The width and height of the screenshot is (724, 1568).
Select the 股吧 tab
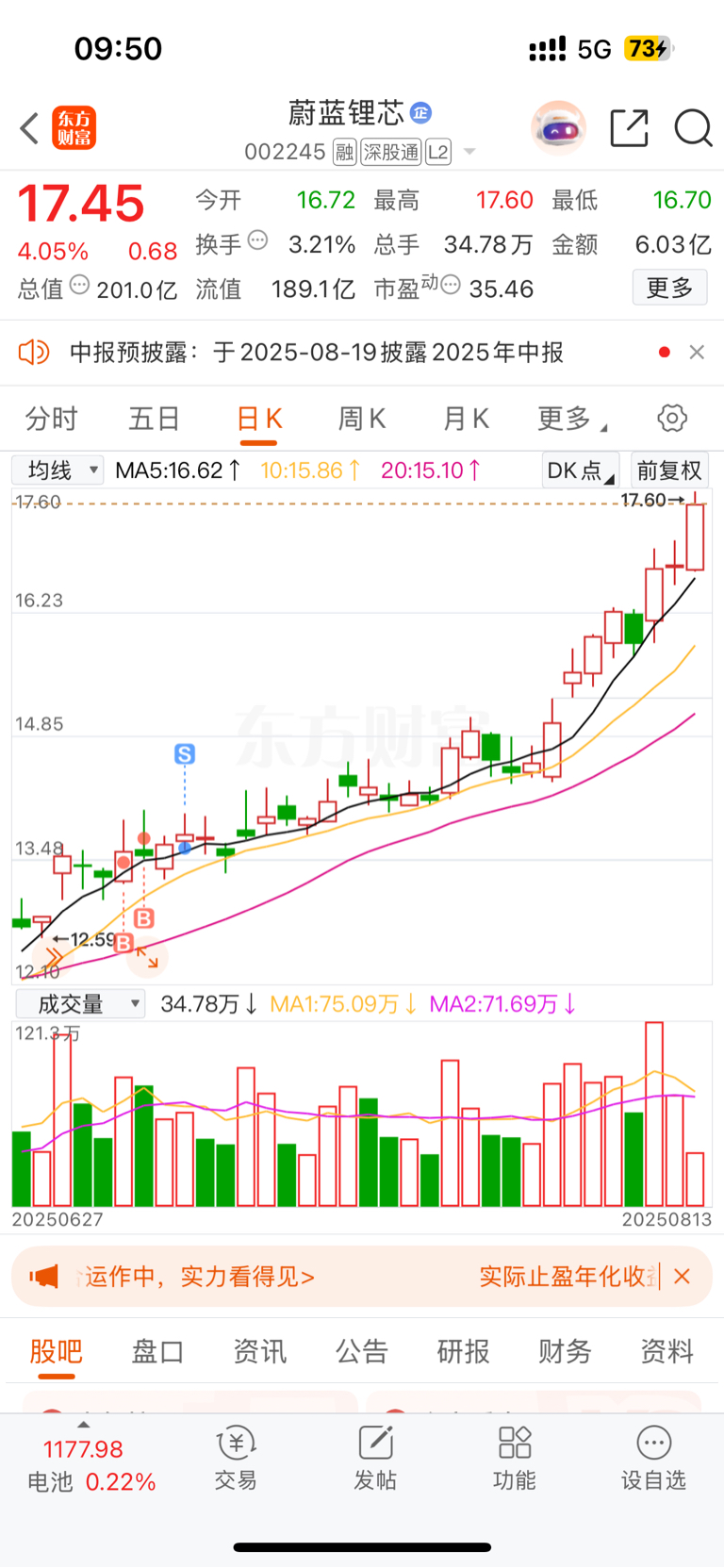coord(57,1351)
